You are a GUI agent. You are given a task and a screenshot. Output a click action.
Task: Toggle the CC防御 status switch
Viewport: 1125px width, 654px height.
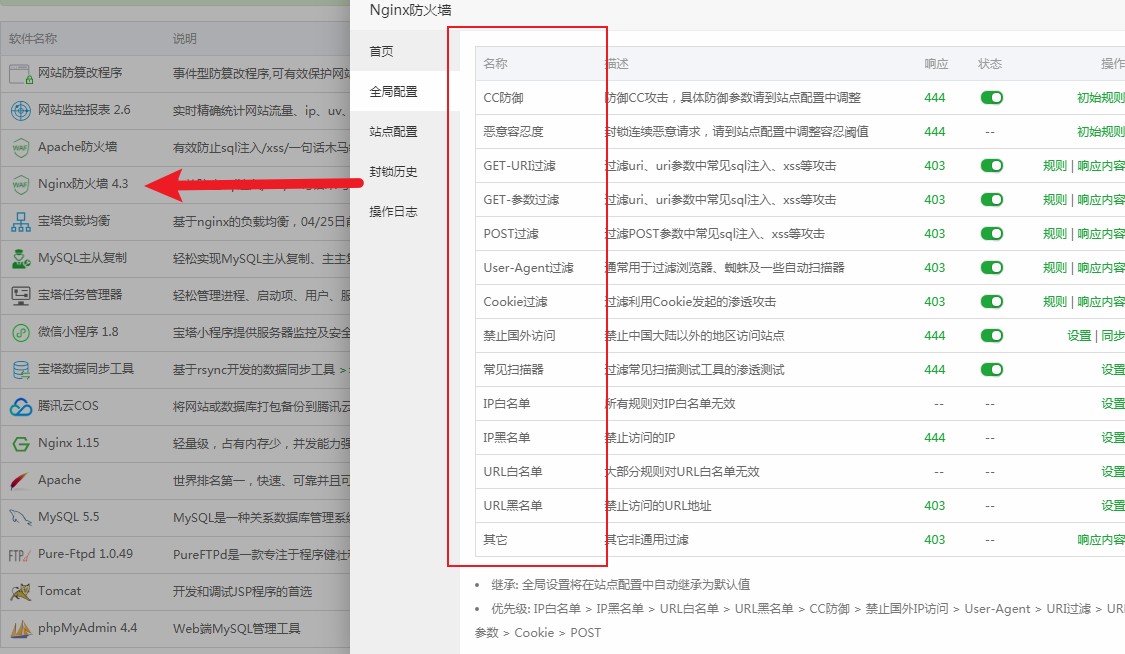992,98
